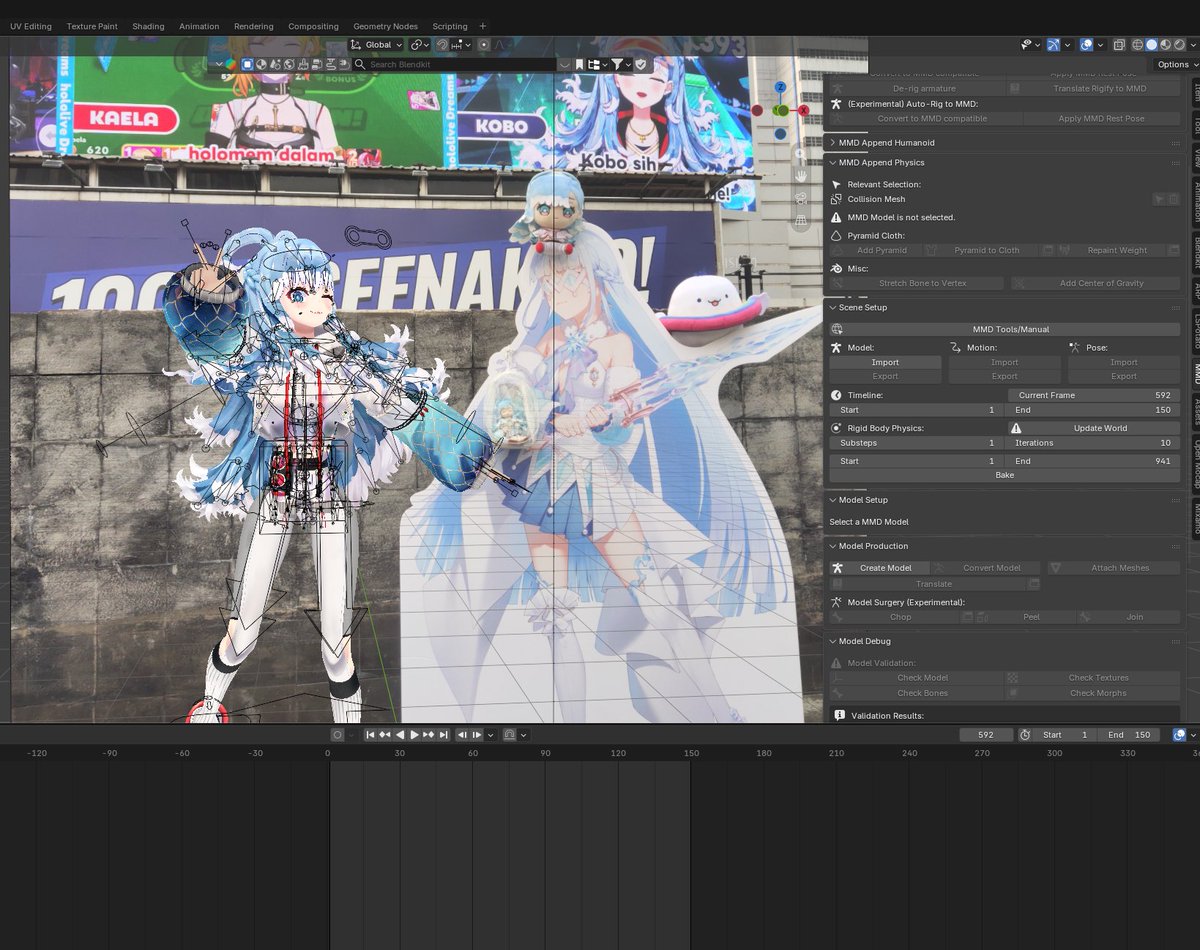Open the Texture Paint workspace tab

(x=92, y=26)
